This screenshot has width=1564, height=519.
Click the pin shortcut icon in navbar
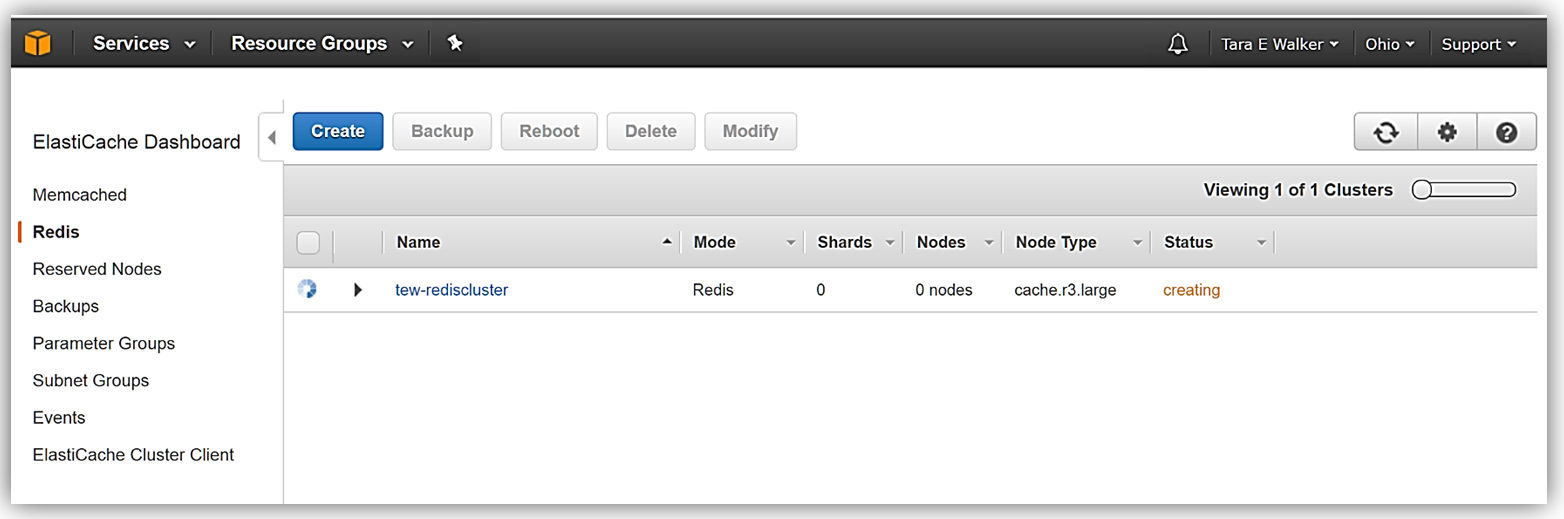click(x=455, y=44)
